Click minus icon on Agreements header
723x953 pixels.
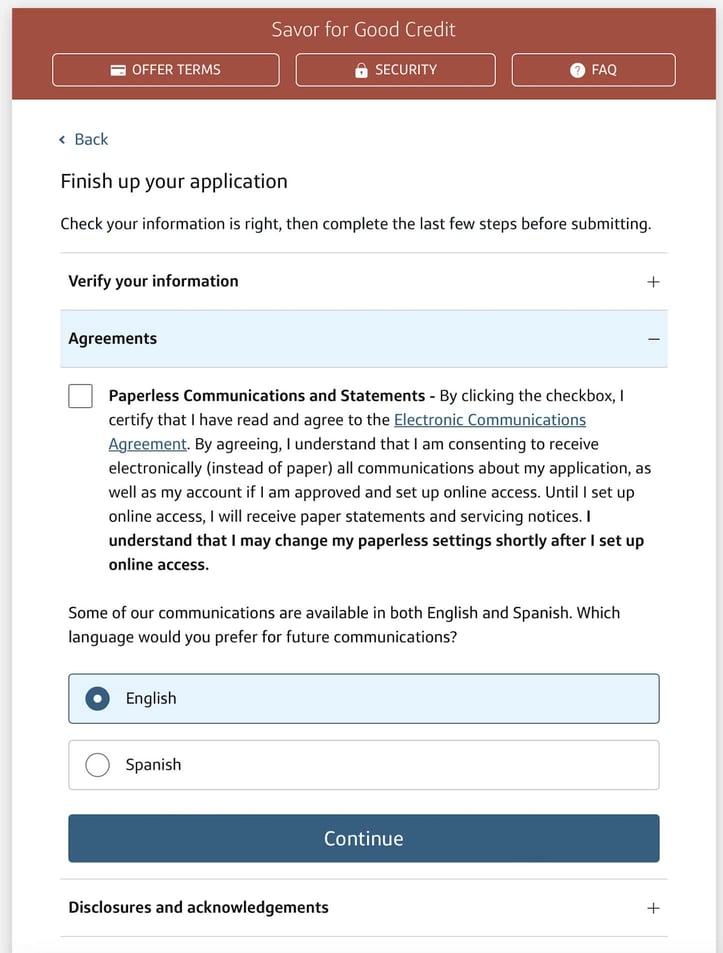click(654, 339)
